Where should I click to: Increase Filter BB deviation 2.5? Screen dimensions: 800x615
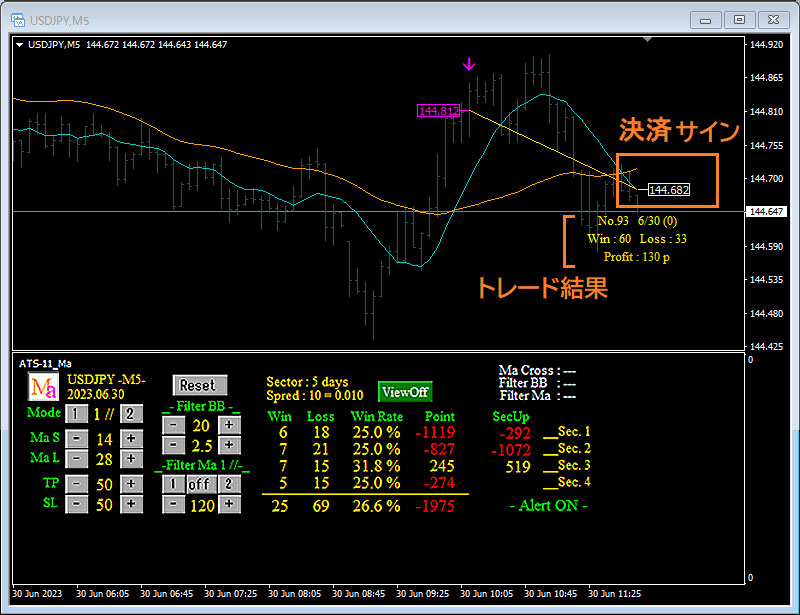[229, 445]
